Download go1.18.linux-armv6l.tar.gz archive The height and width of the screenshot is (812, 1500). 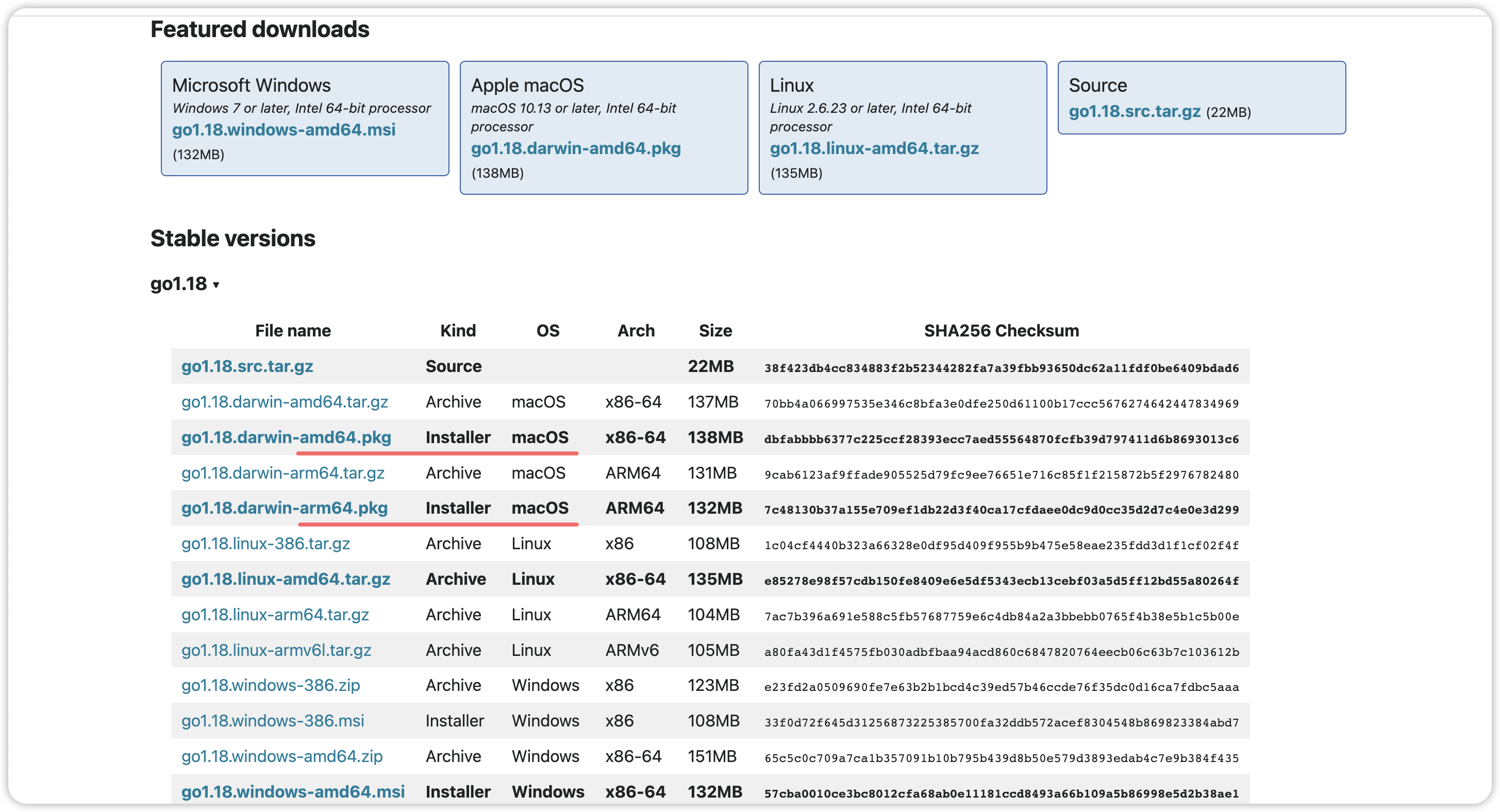(276, 650)
